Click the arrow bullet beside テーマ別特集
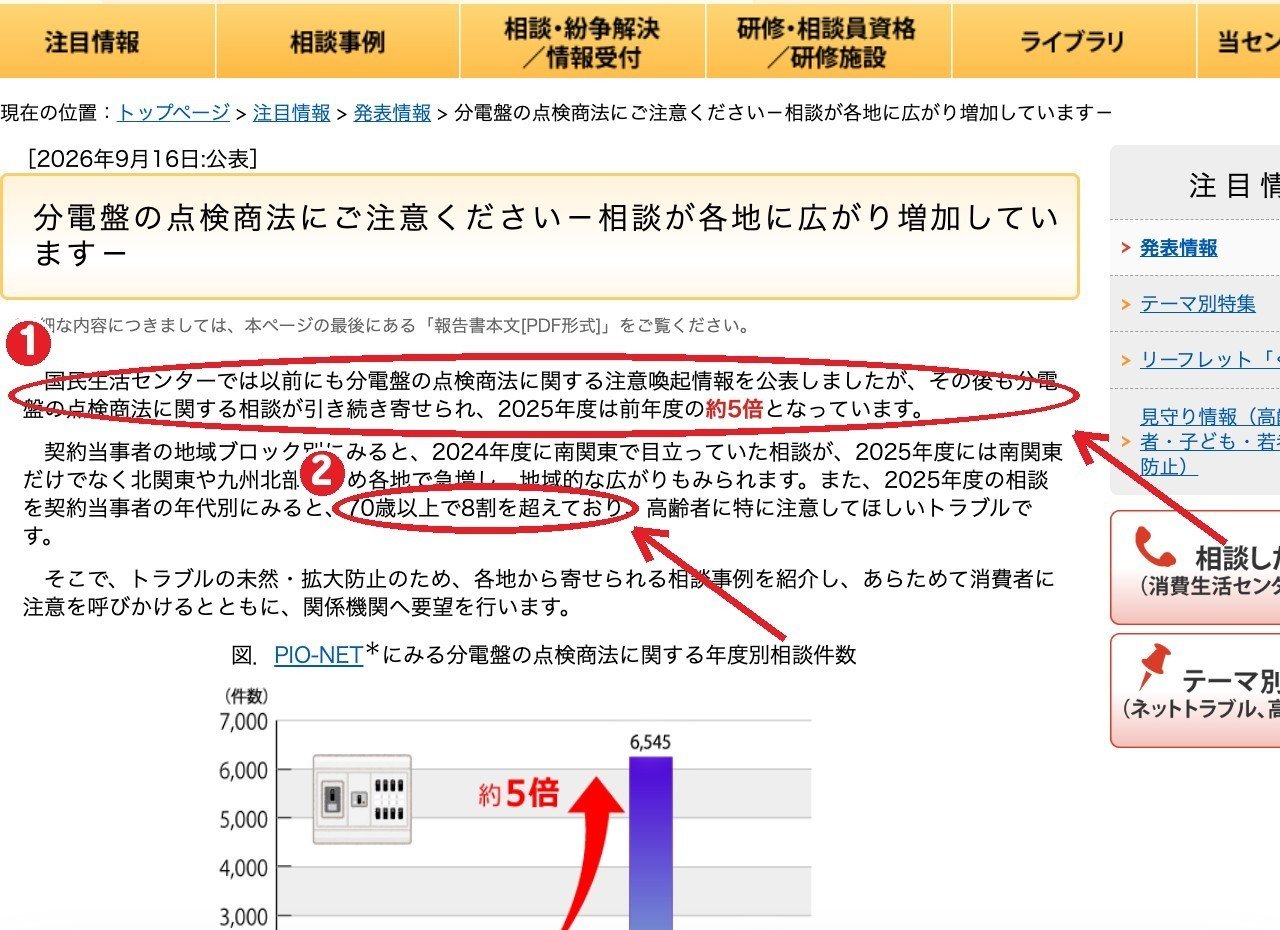This screenshot has width=1280, height=930. pos(1127,304)
